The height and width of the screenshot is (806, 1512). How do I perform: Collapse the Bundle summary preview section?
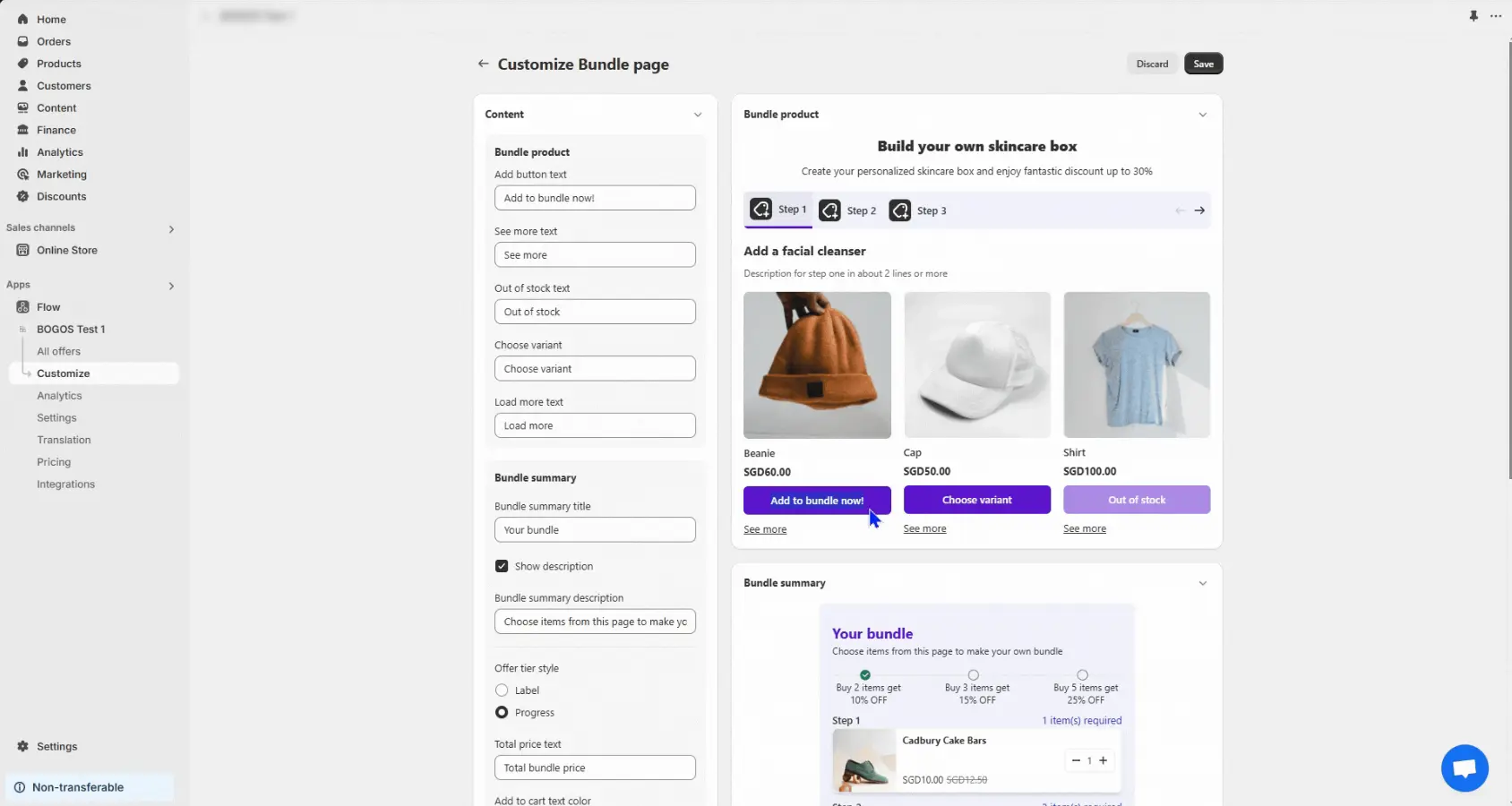[1202, 583]
